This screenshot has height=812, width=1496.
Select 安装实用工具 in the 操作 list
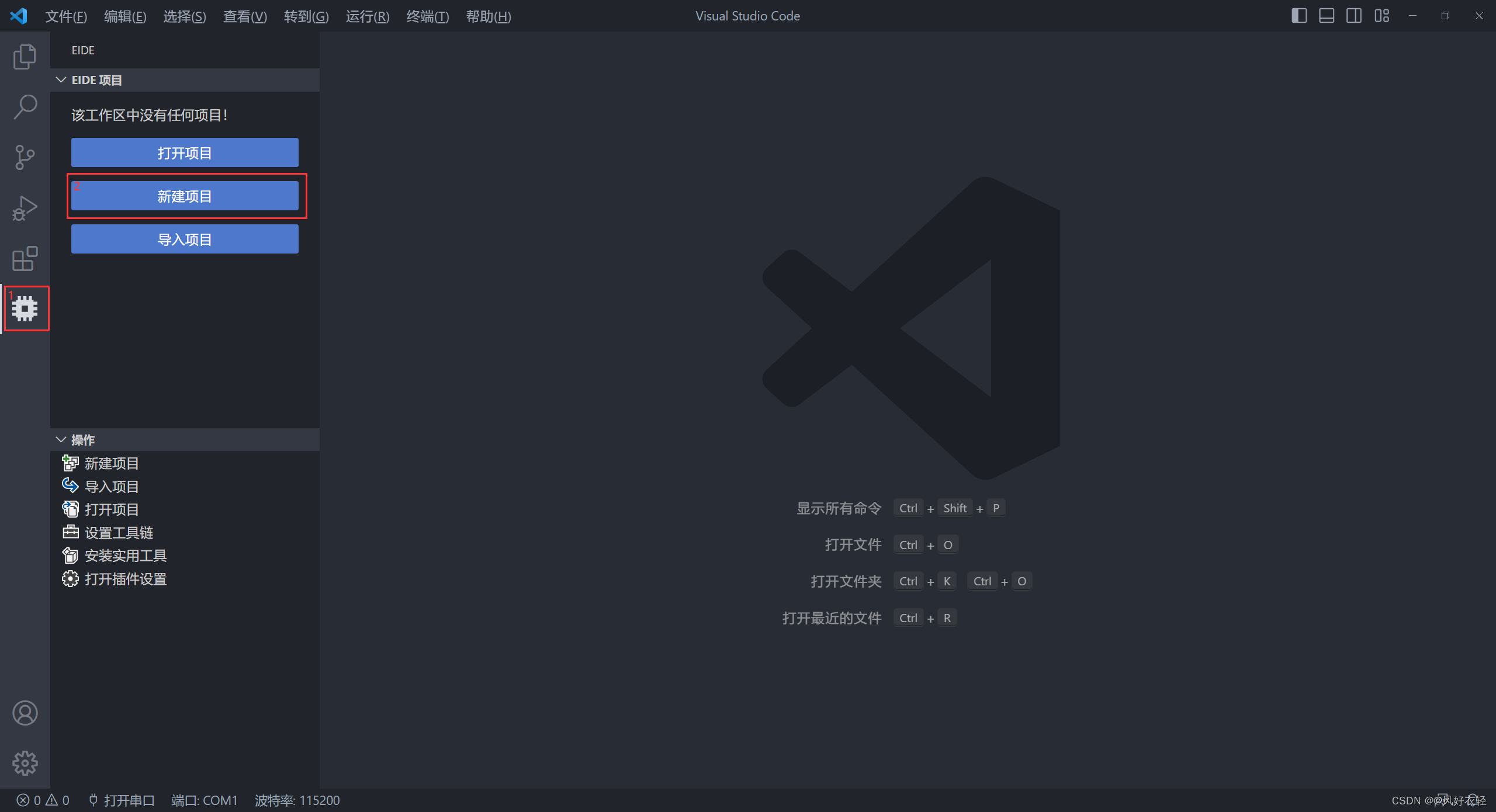pyautogui.click(x=126, y=556)
